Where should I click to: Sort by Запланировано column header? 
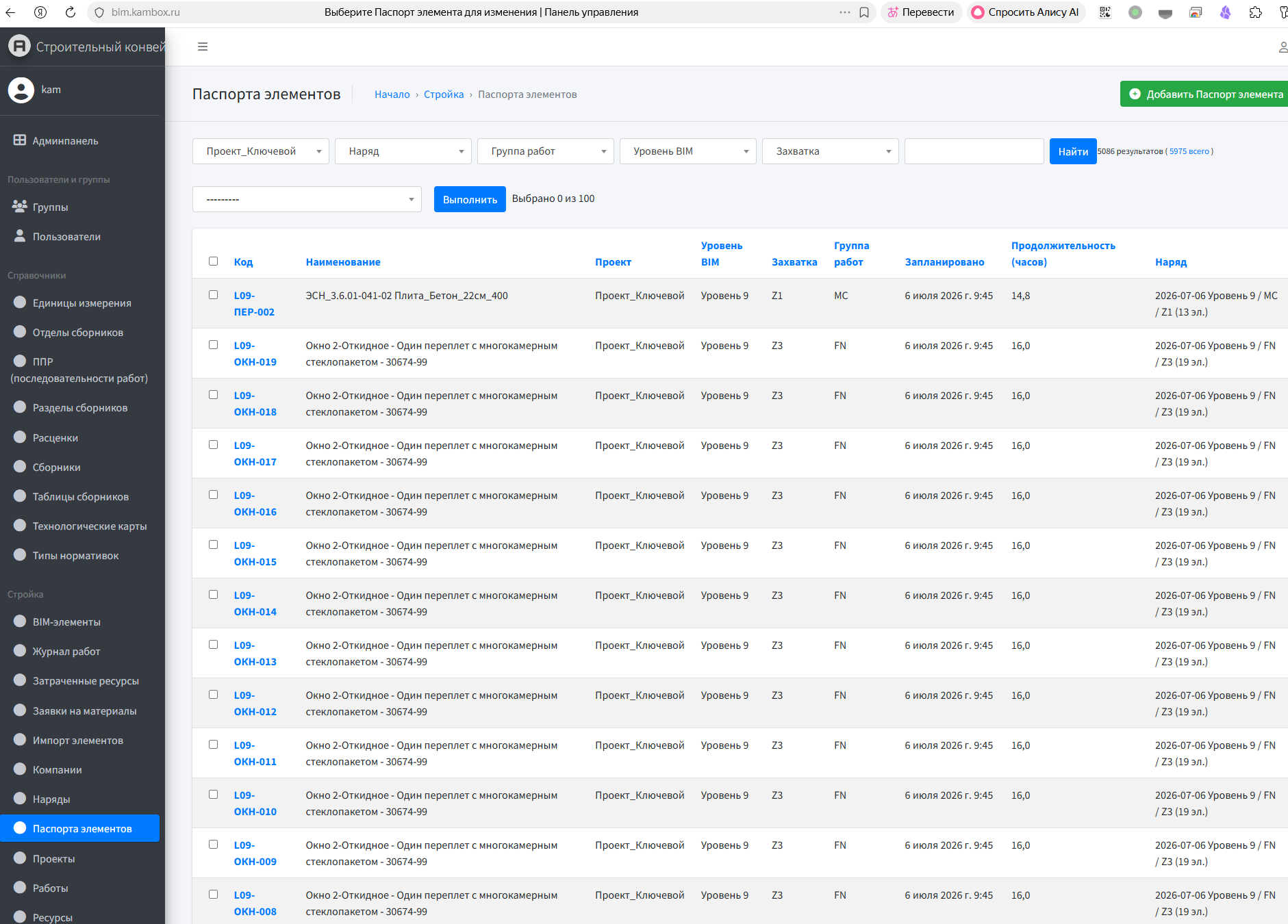pyautogui.click(x=945, y=262)
